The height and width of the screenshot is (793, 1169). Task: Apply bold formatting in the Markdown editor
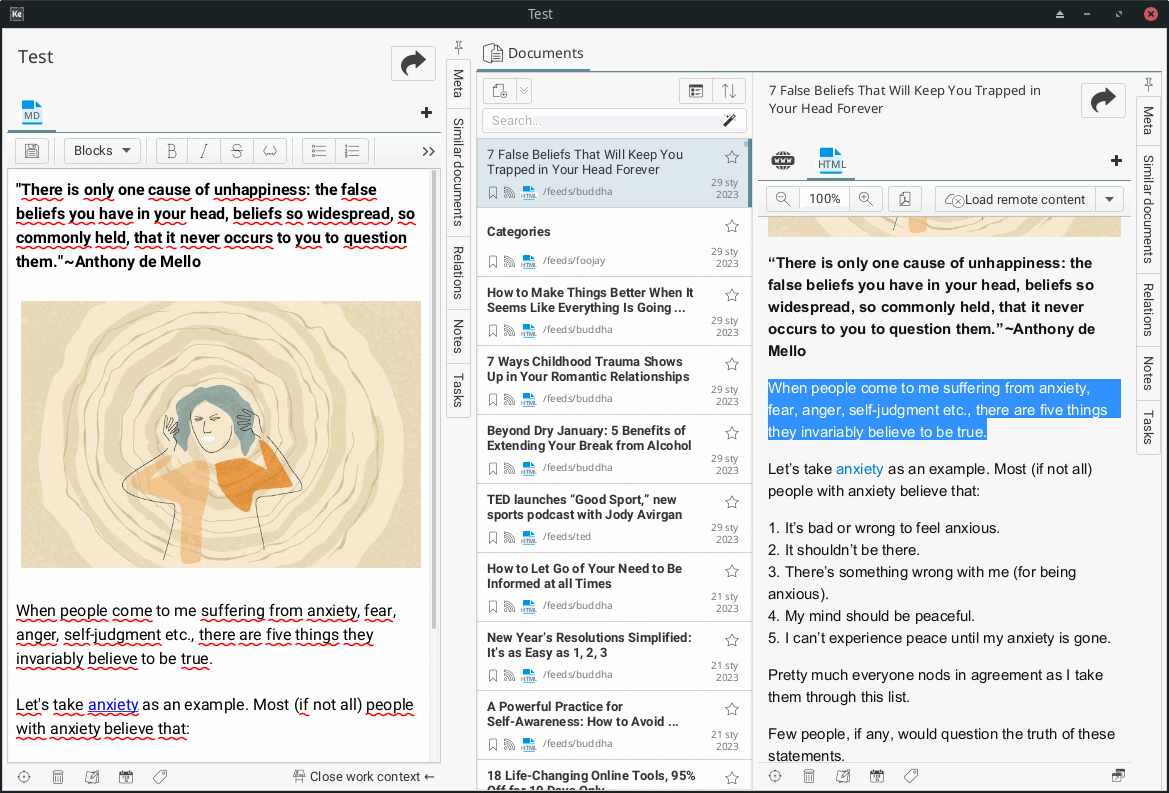172,151
